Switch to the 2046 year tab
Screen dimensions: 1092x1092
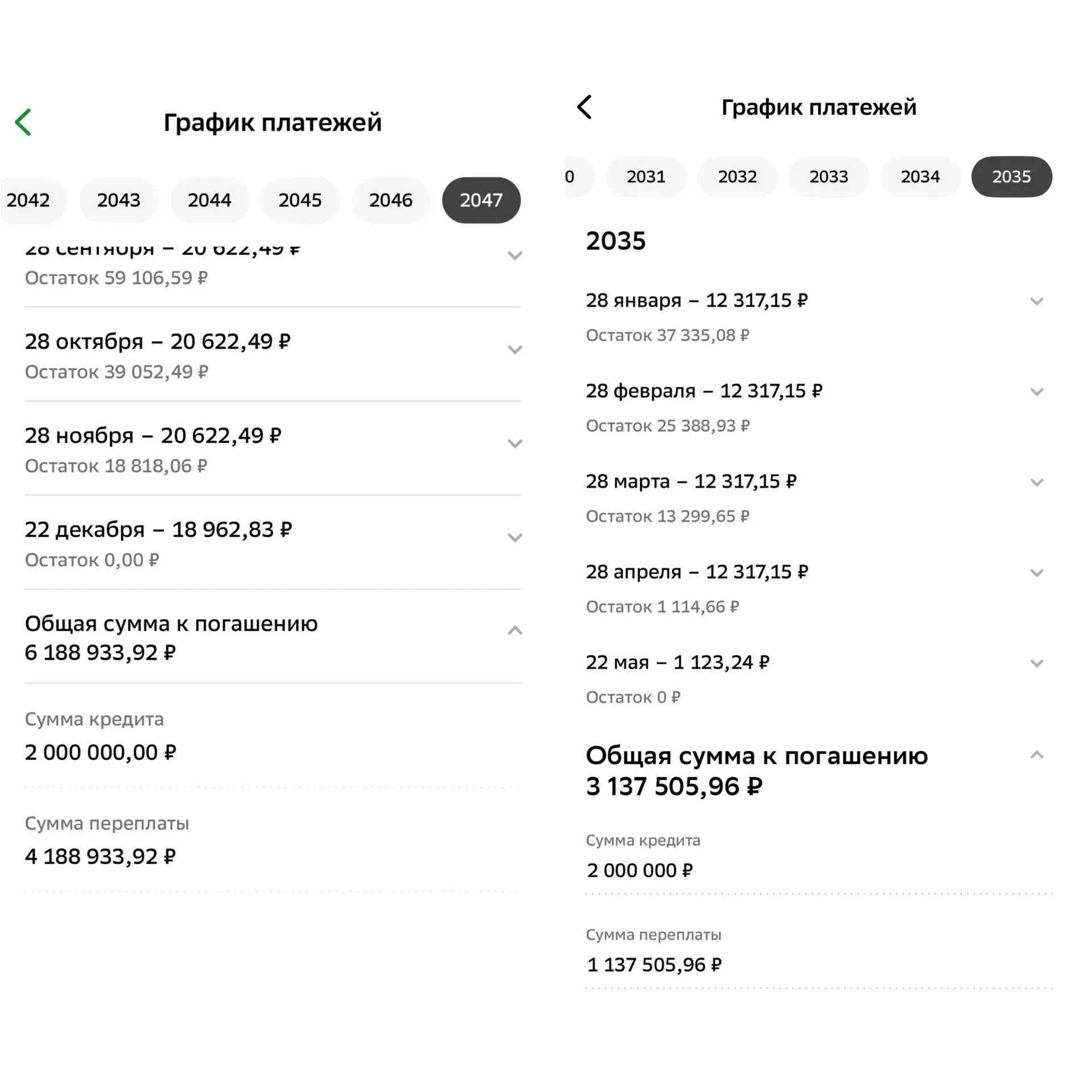391,200
